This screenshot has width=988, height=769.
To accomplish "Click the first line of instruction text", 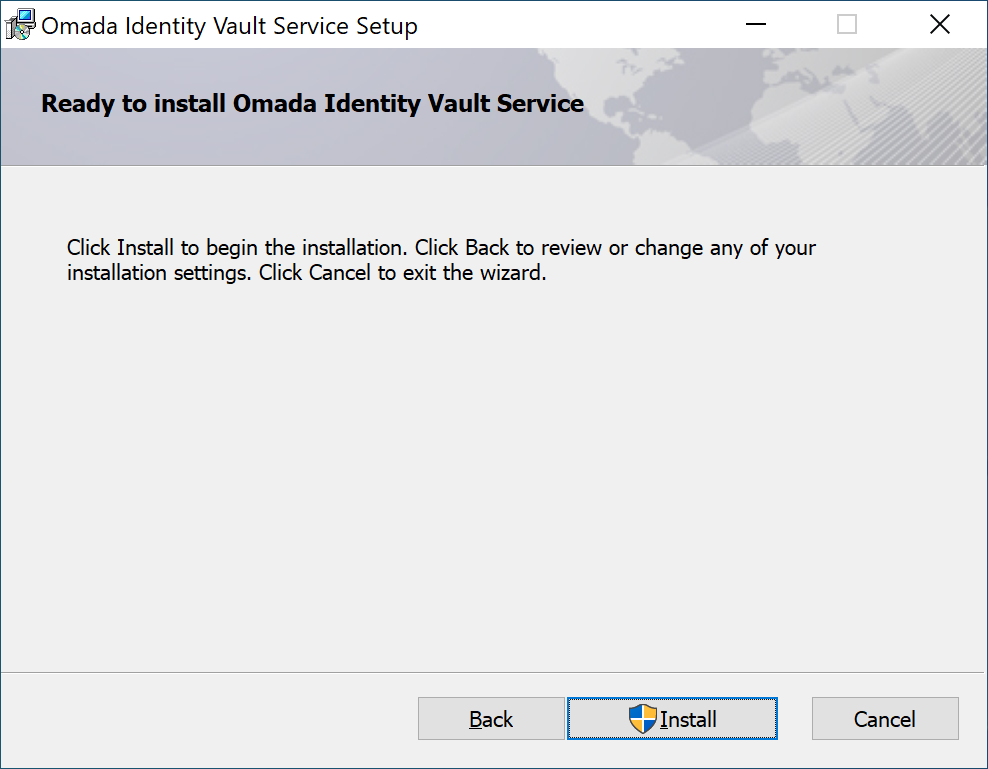I will pos(441,248).
